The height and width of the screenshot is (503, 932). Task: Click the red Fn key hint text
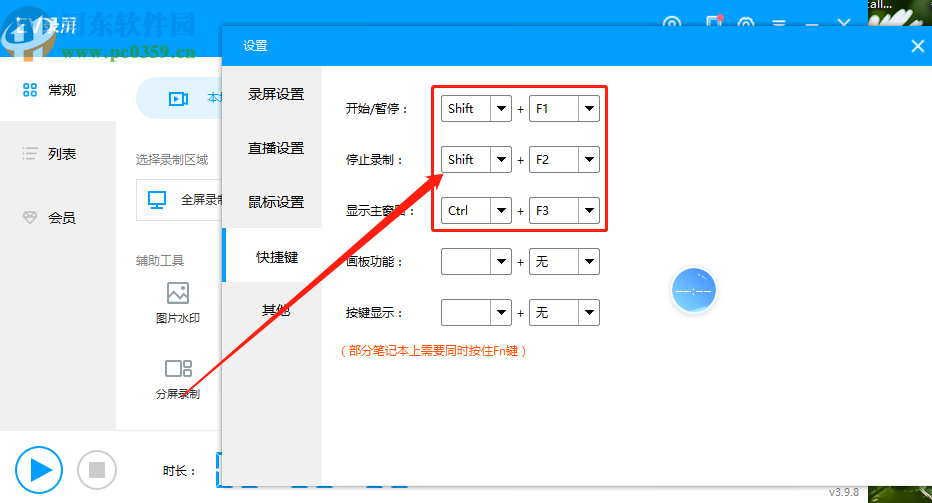tap(433, 351)
